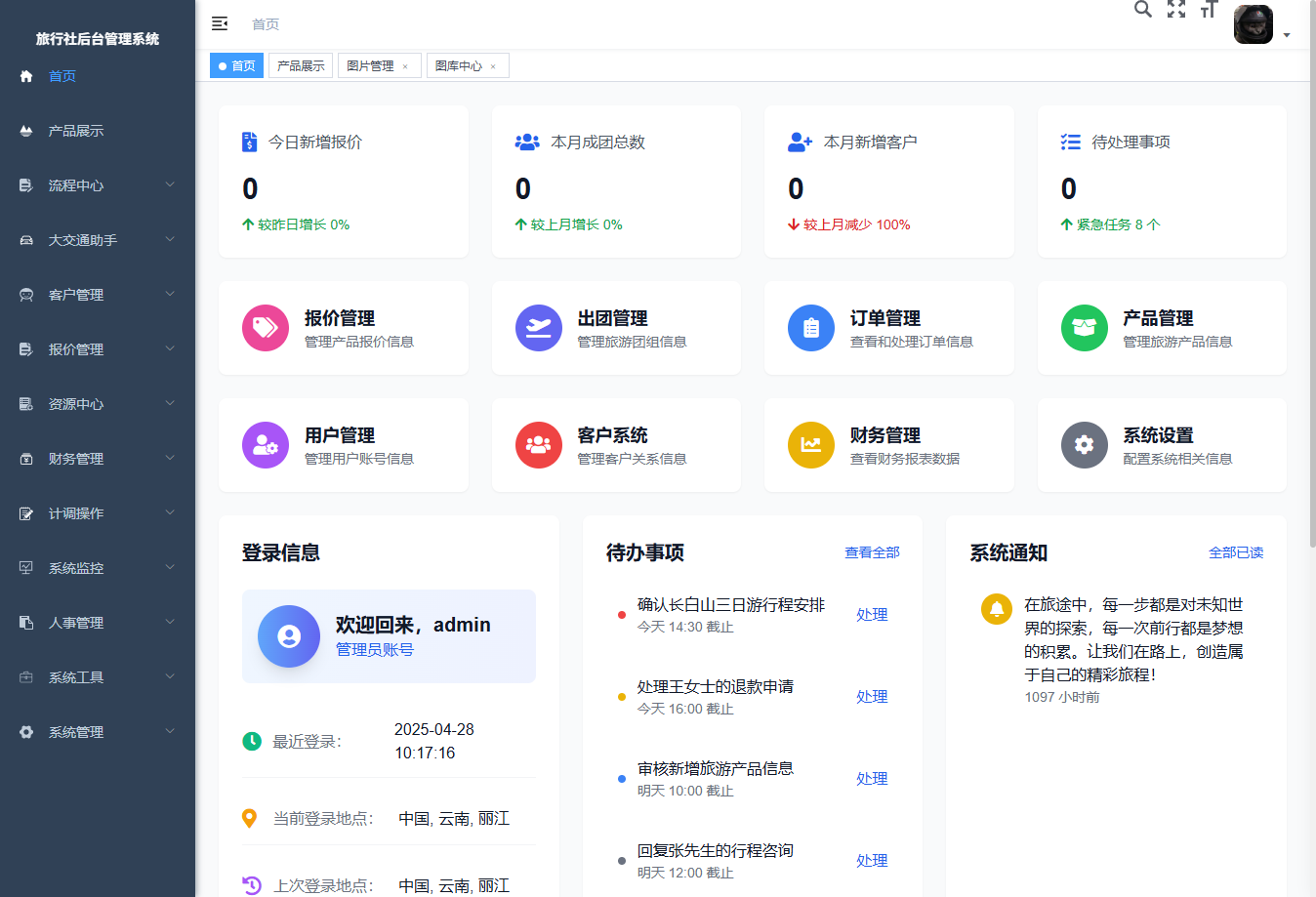Switch to the 产品展示 tab
This screenshot has height=897, width=1316.
pos(300,64)
